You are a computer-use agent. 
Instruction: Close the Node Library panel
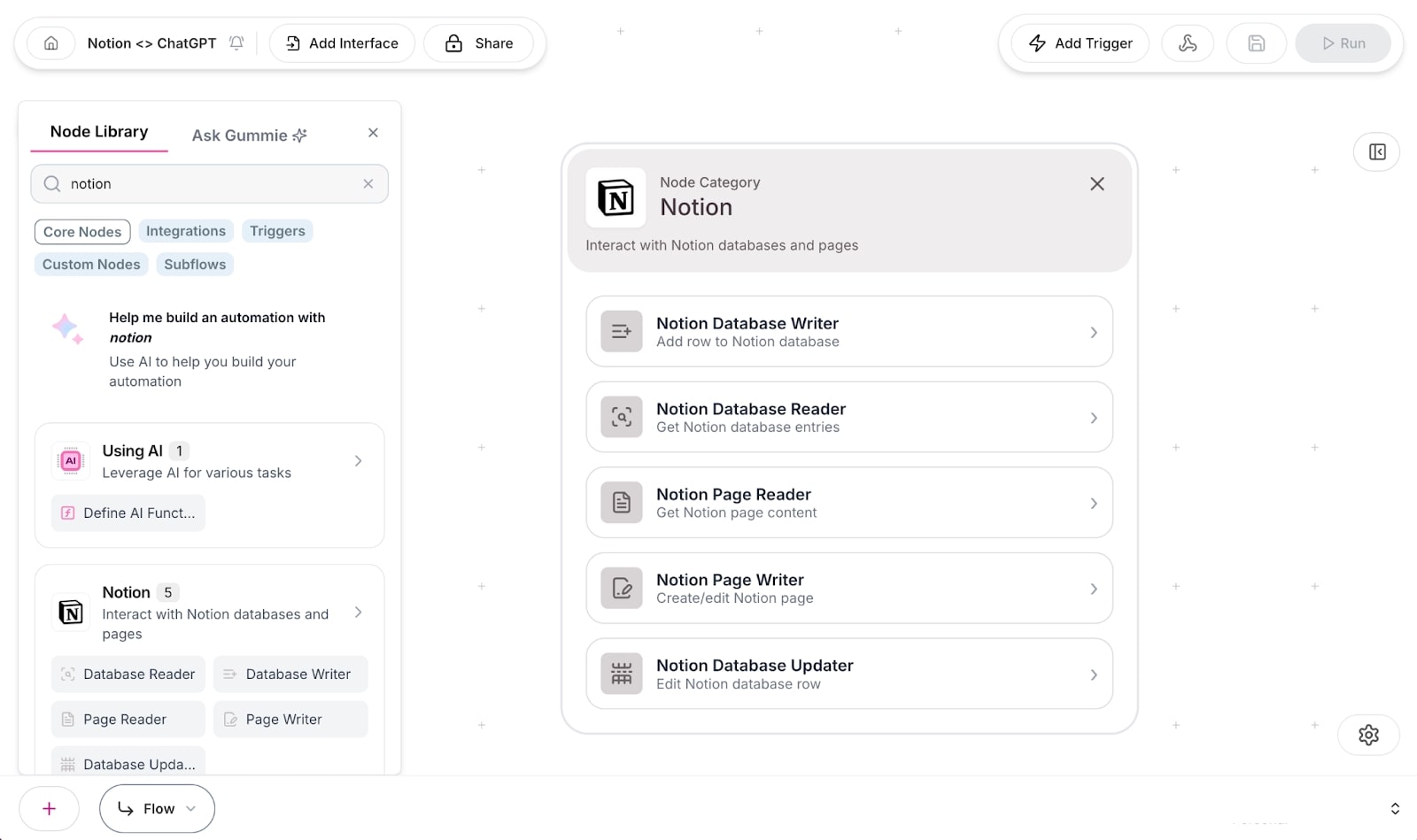[x=373, y=133]
